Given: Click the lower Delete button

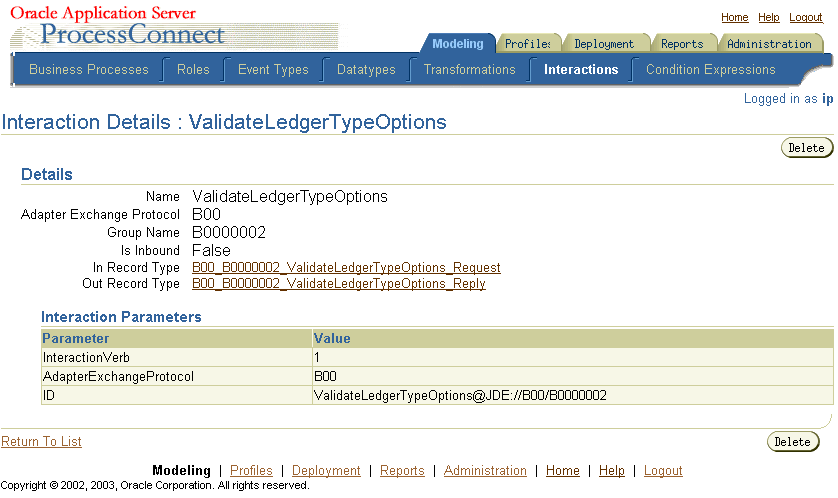Looking at the screenshot, I should point(793,442).
